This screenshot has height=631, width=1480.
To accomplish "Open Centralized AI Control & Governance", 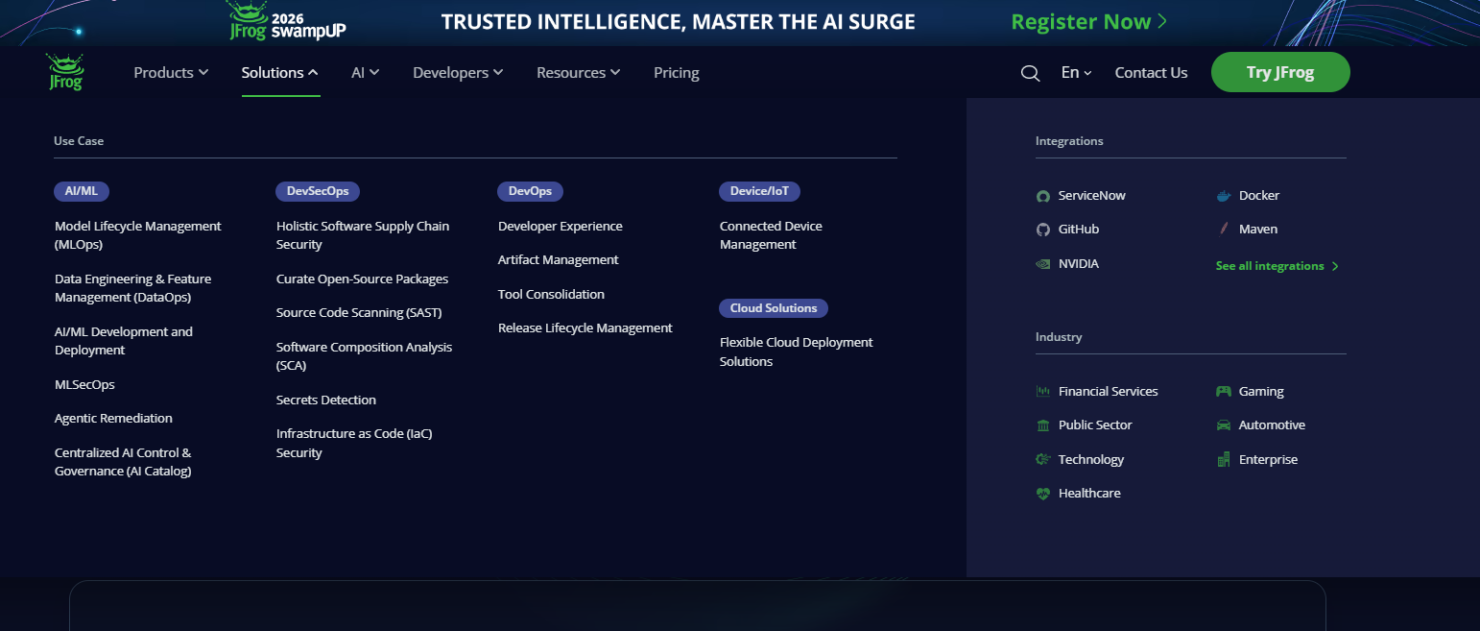I will 123,462.
